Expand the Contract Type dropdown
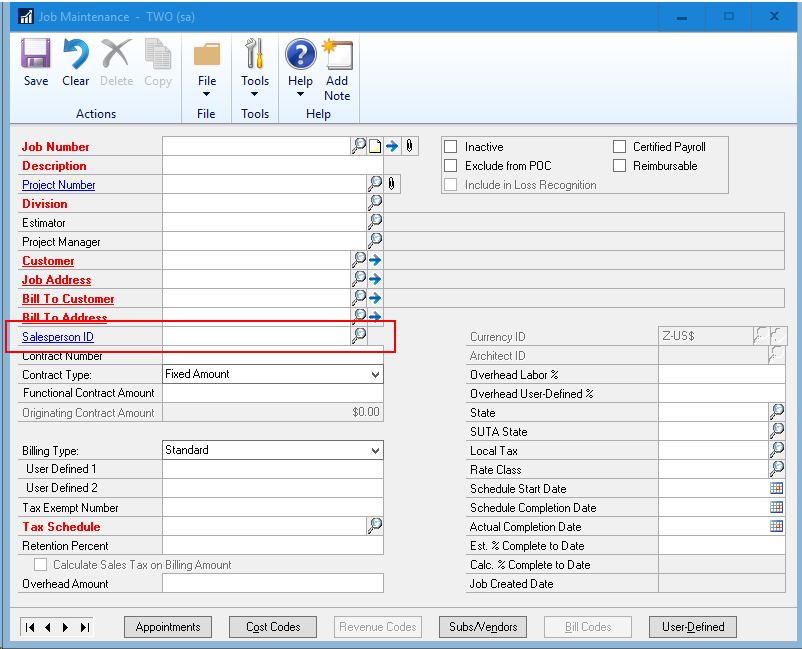The width and height of the screenshot is (802, 649). tap(375, 374)
